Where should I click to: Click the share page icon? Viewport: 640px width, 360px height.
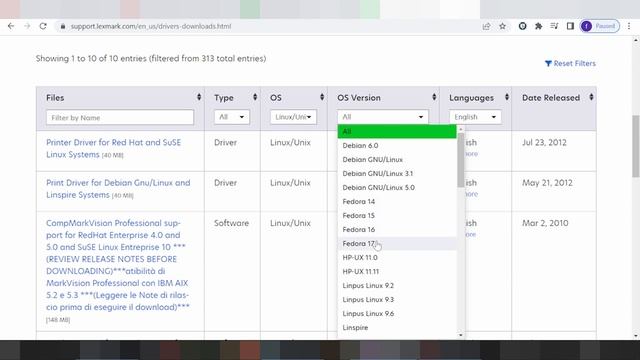pyautogui.click(x=486, y=26)
